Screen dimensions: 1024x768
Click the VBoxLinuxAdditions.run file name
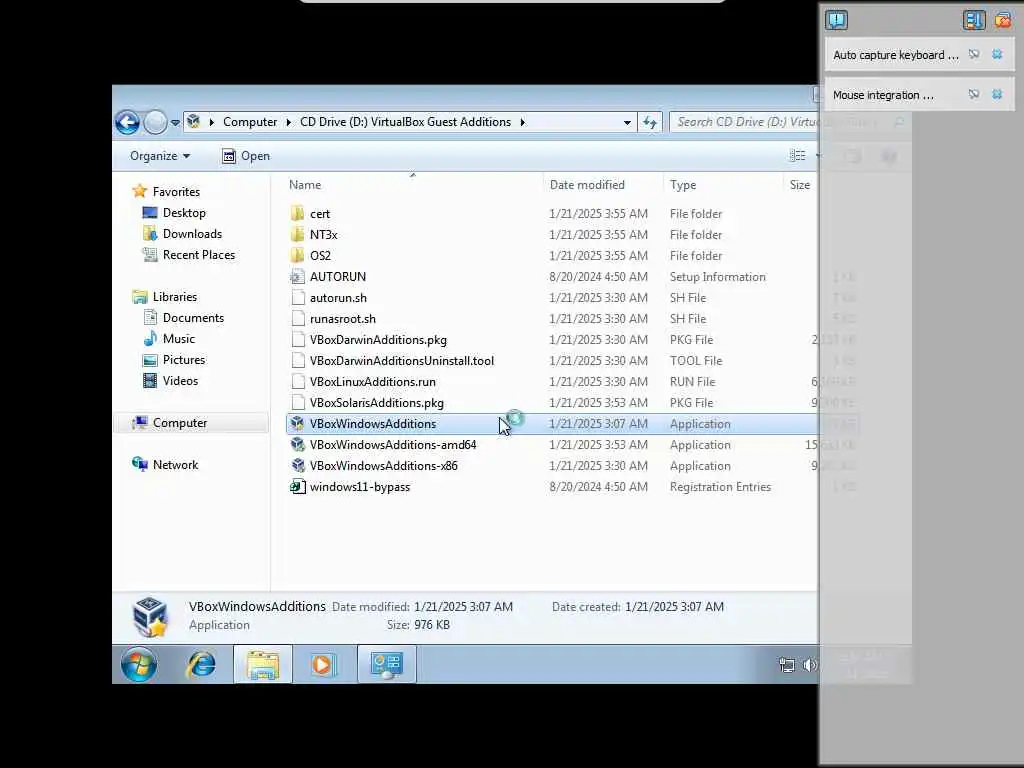click(373, 381)
